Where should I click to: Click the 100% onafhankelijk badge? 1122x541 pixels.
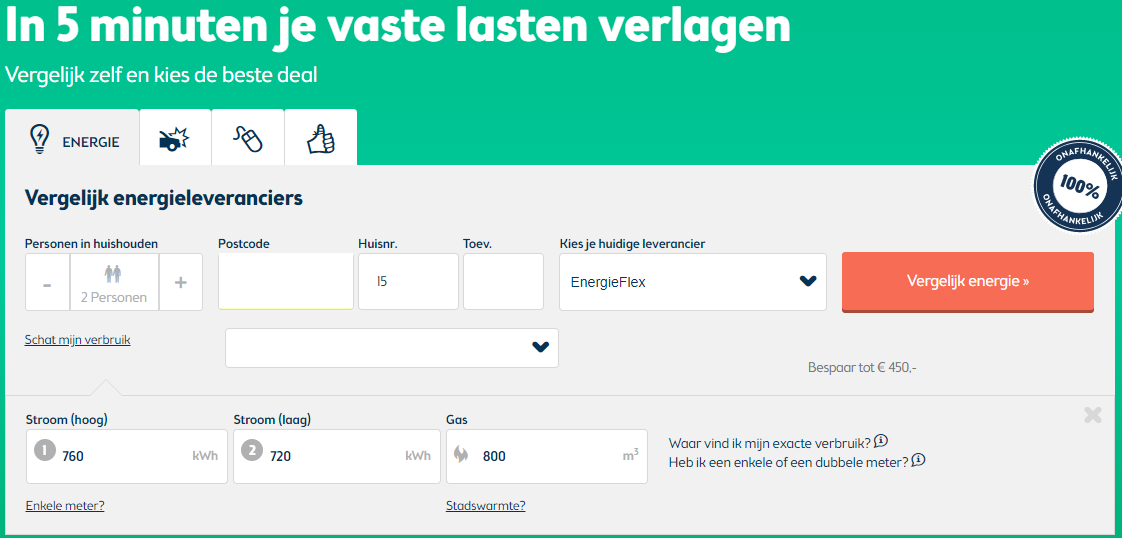pyautogui.click(x=1079, y=187)
